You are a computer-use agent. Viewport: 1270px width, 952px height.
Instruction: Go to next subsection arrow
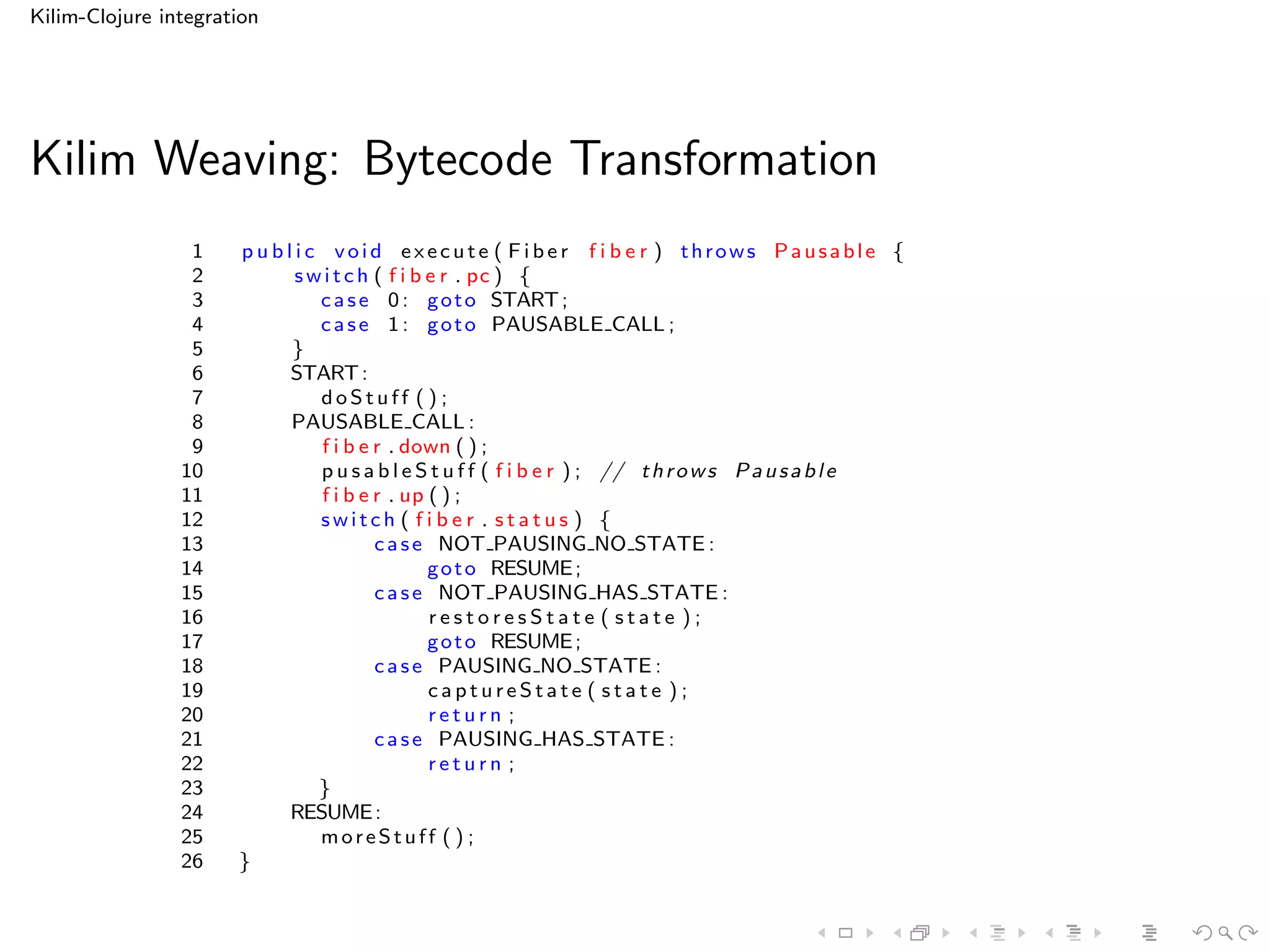[x=1022, y=933]
